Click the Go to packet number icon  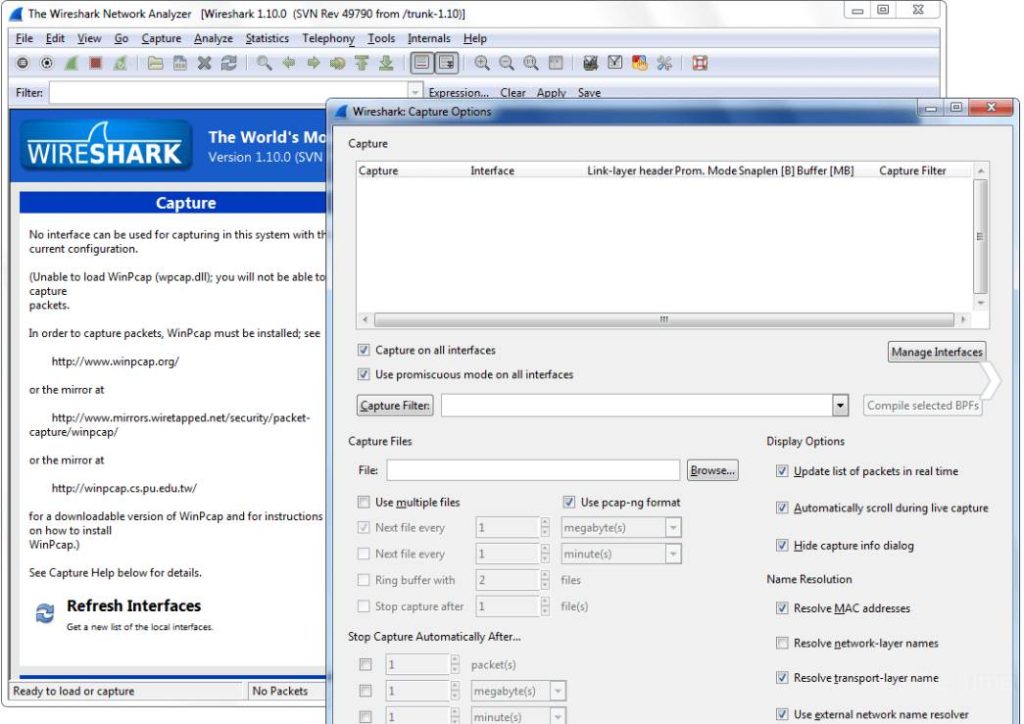coord(338,63)
